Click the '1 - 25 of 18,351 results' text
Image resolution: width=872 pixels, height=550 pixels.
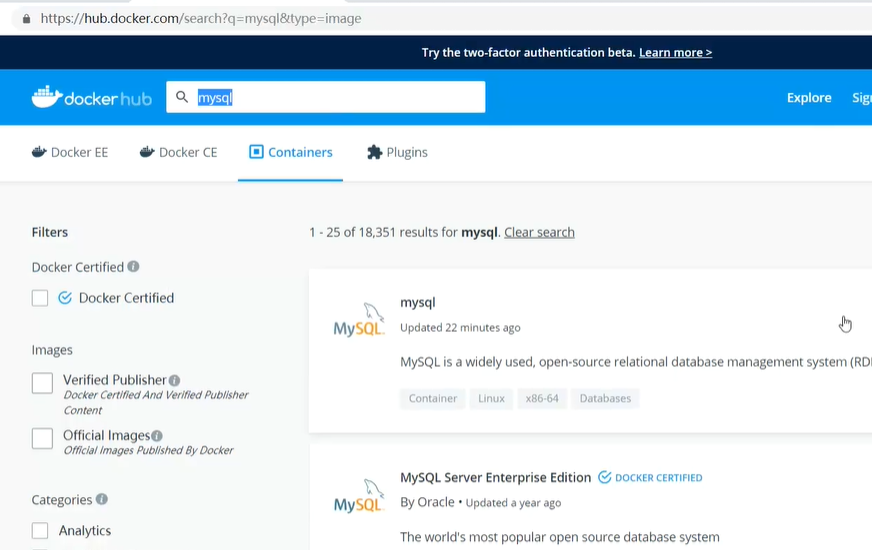pyautogui.click(x=383, y=232)
